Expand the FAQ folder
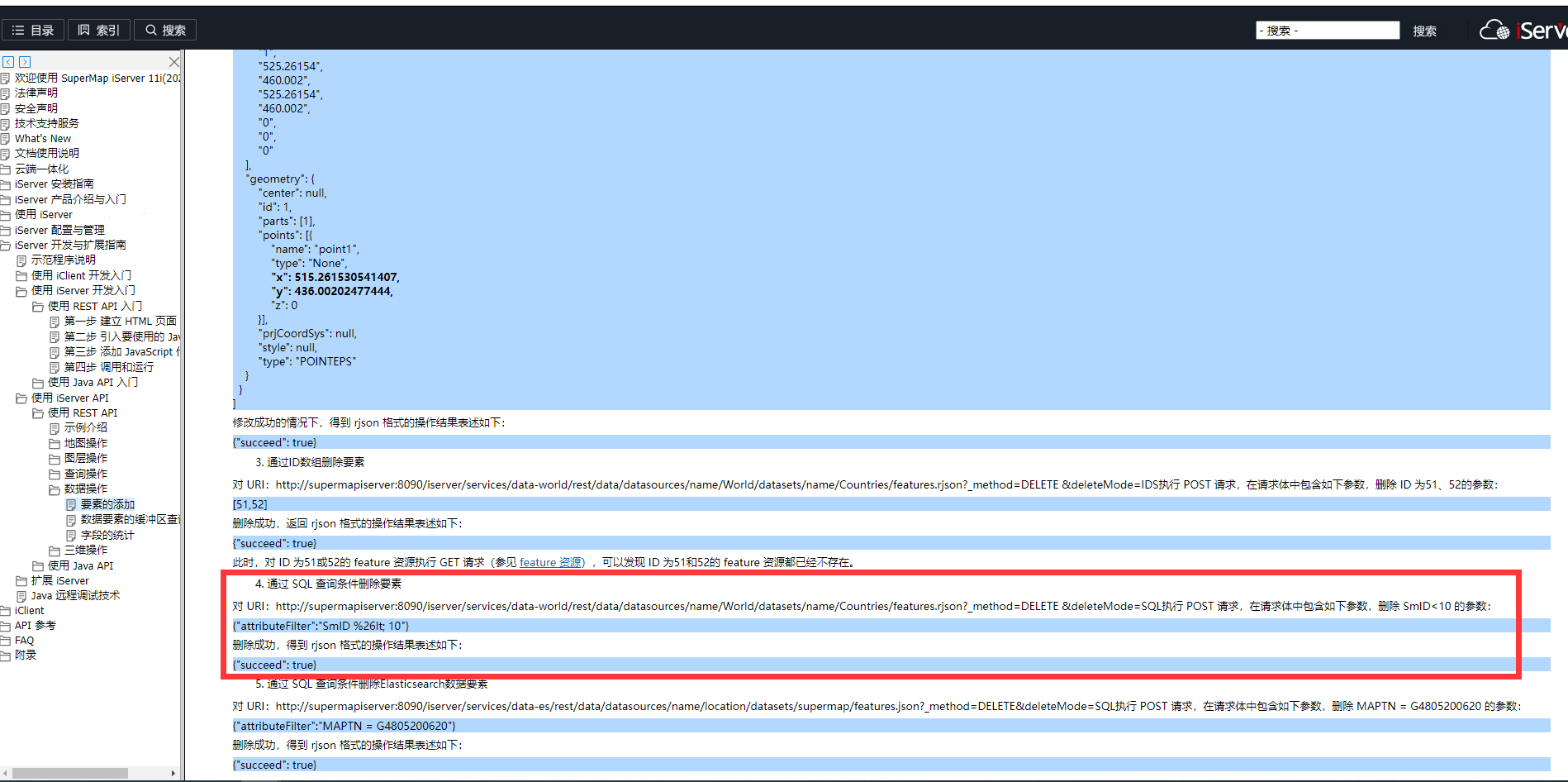The image size is (1568, 782). click(5, 641)
